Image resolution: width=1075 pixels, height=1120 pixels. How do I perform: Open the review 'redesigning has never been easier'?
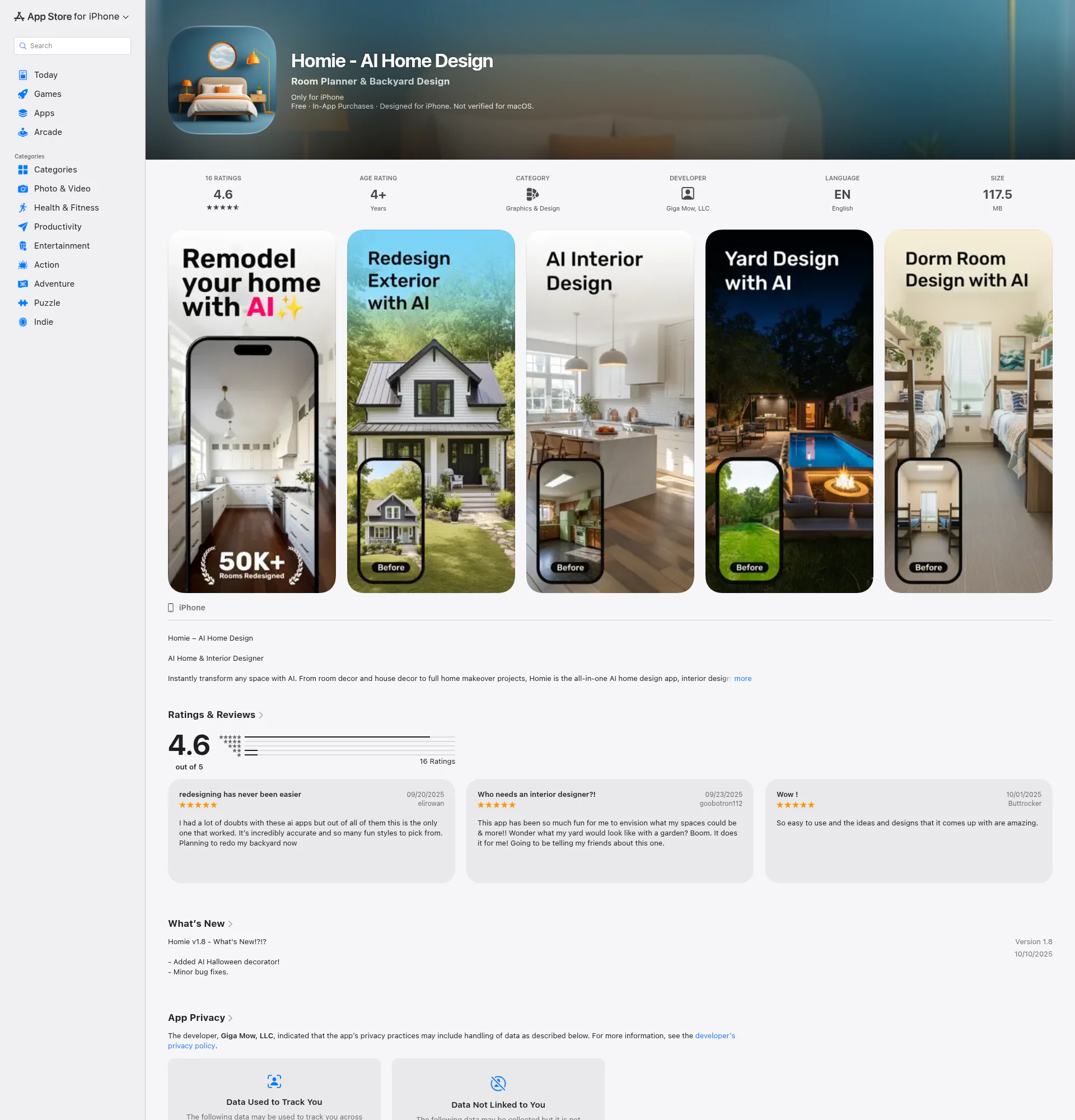tap(311, 831)
